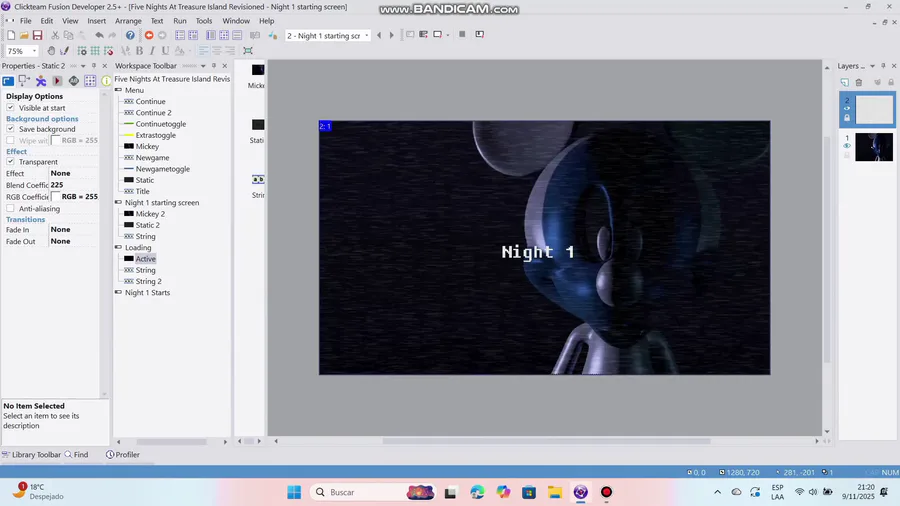Click the align text left icon
This screenshot has width=900, height=506.
(203, 51)
